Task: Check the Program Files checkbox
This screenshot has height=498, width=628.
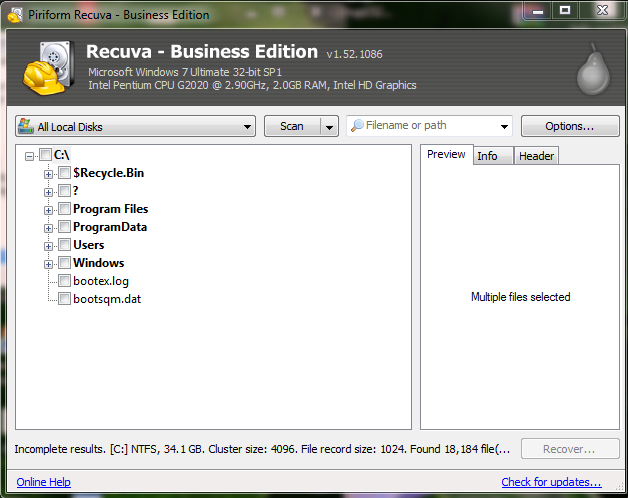Action: (x=64, y=208)
